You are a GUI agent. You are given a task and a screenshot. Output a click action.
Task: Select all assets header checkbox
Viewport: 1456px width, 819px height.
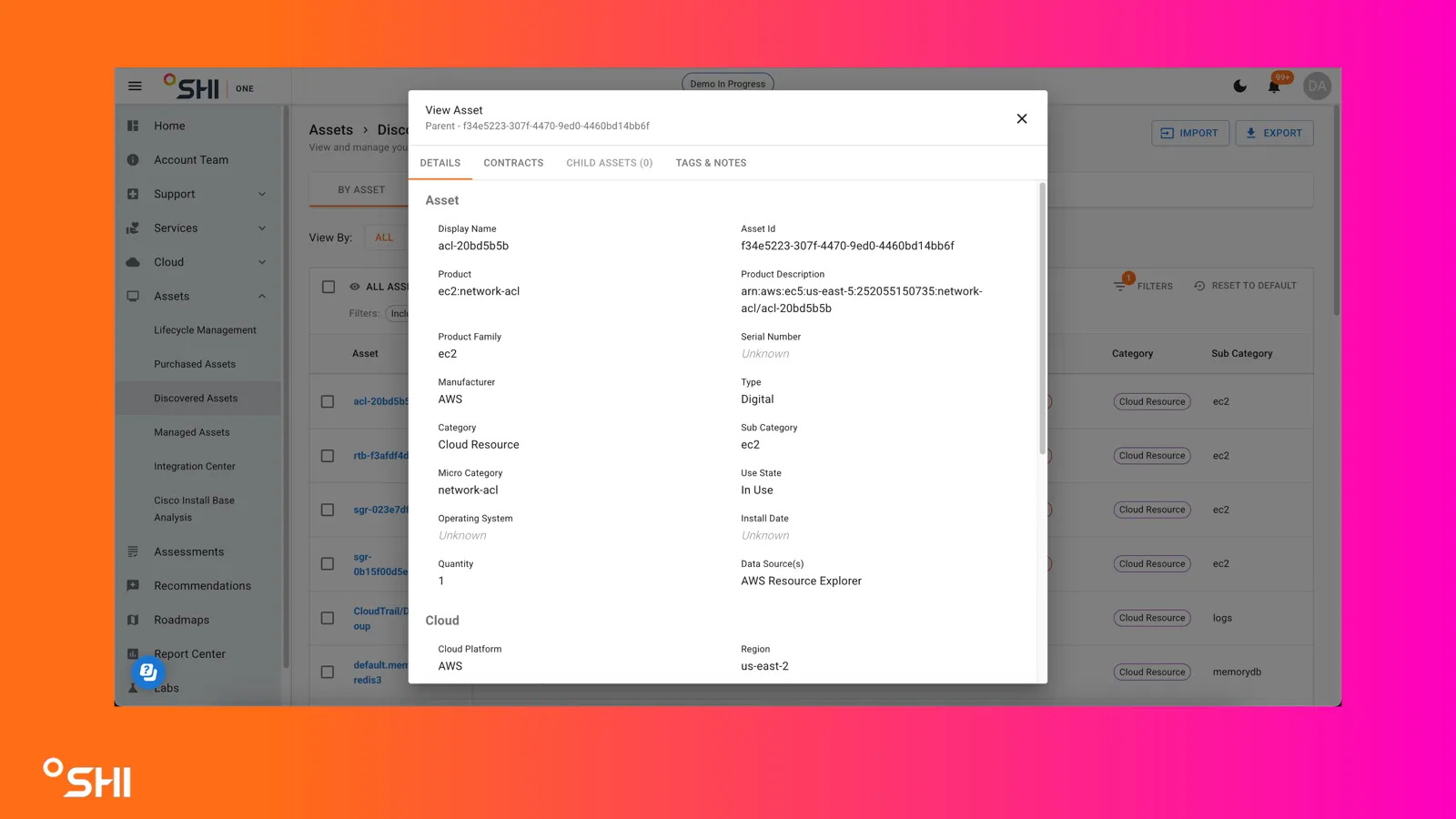pyautogui.click(x=329, y=287)
